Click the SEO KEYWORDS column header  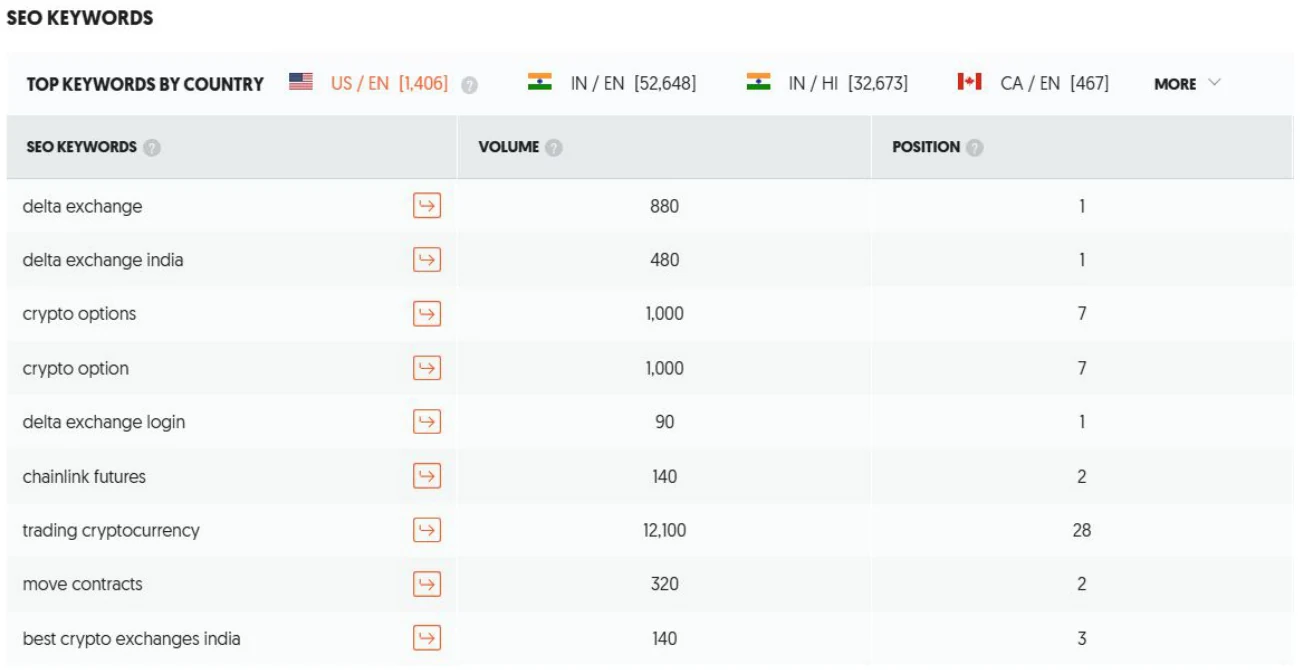coord(80,147)
